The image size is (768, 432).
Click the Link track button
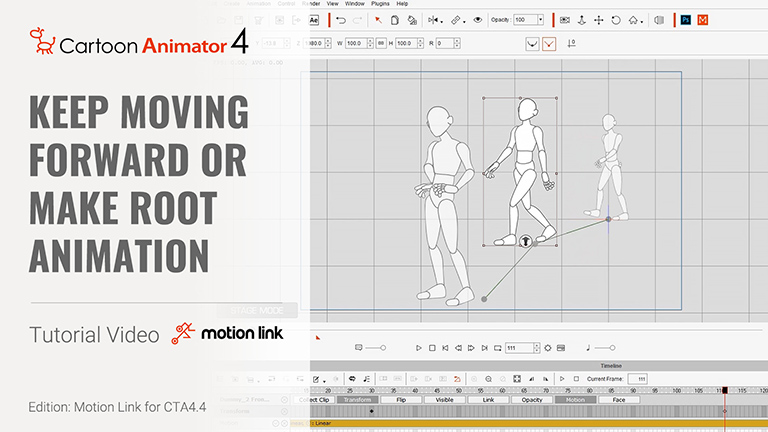tap(488, 400)
